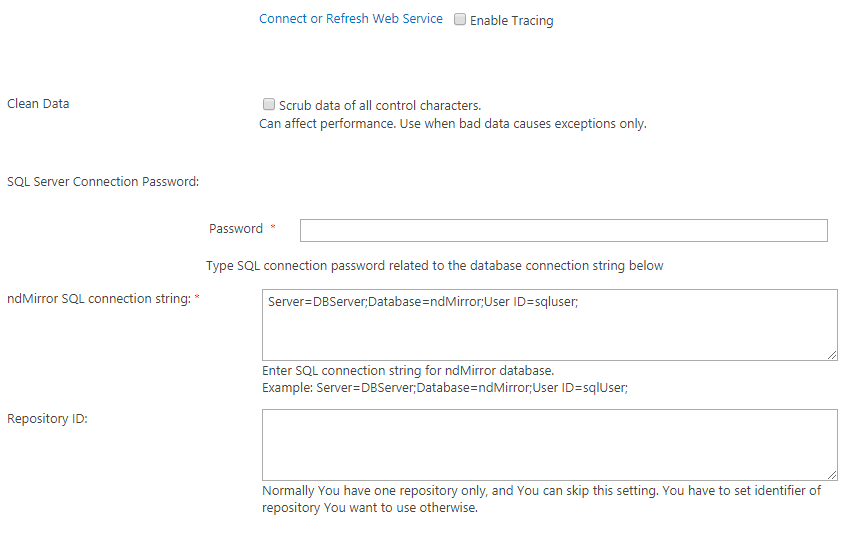The image size is (856, 545).
Task: Grab the connection string textbox resize handle
Action: (832, 355)
